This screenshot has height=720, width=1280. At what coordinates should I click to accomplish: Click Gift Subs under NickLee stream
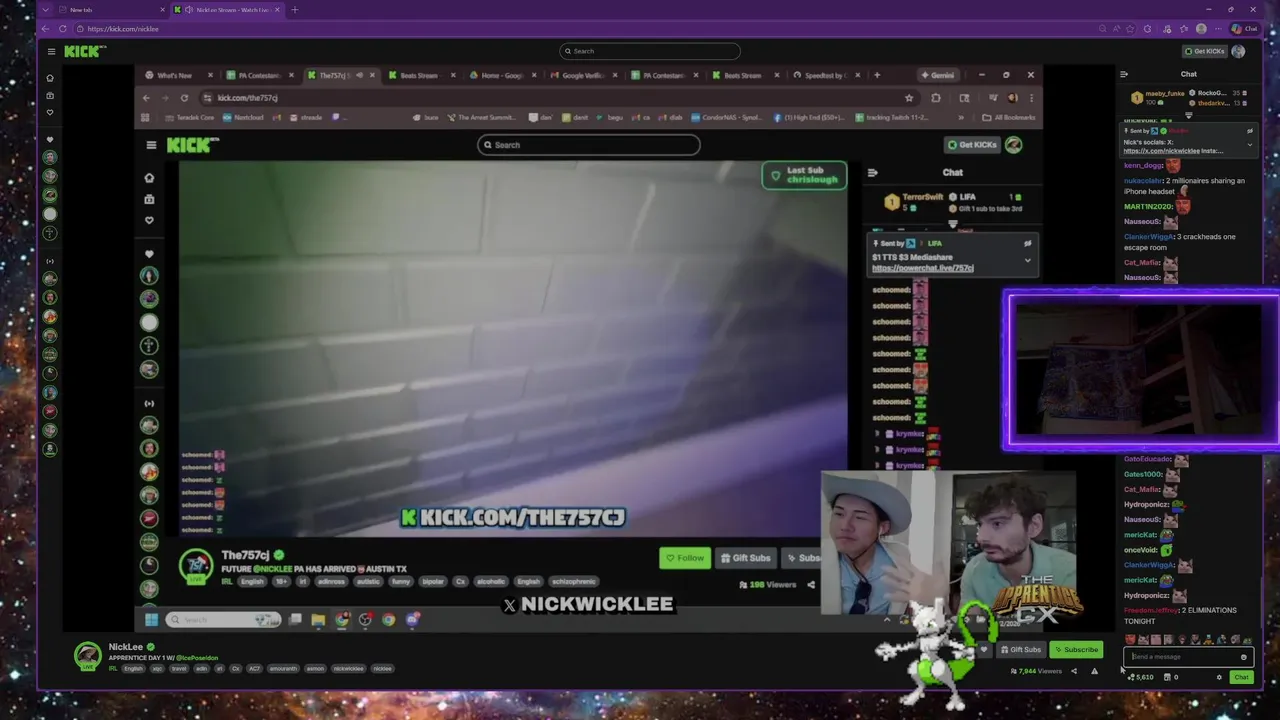tap(1021, 650)
